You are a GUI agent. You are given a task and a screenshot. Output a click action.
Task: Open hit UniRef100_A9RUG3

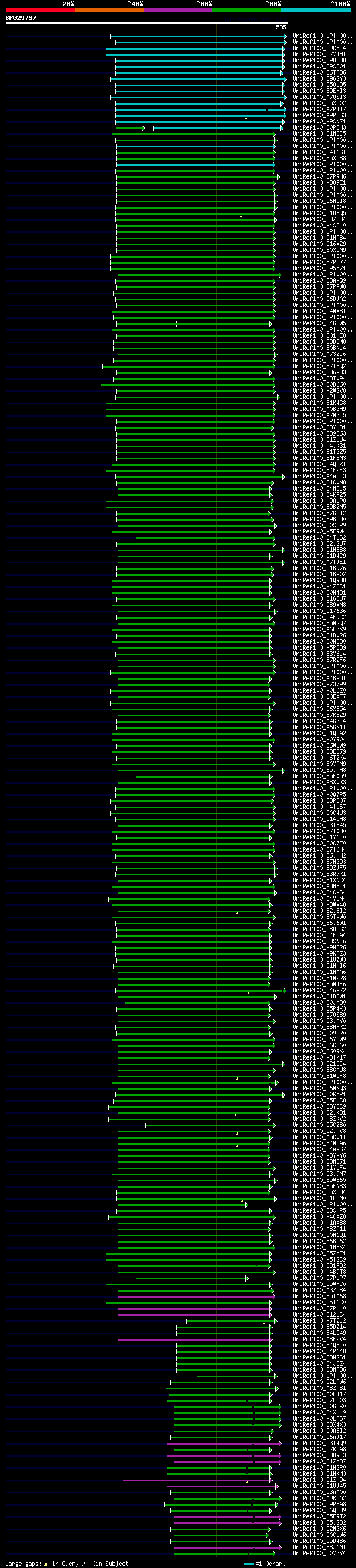click(x=319, y=115)
